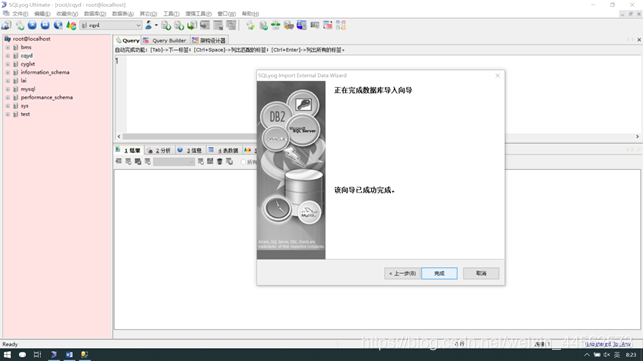
Task: Expand the information_schema database node
Action: point(7,72)
